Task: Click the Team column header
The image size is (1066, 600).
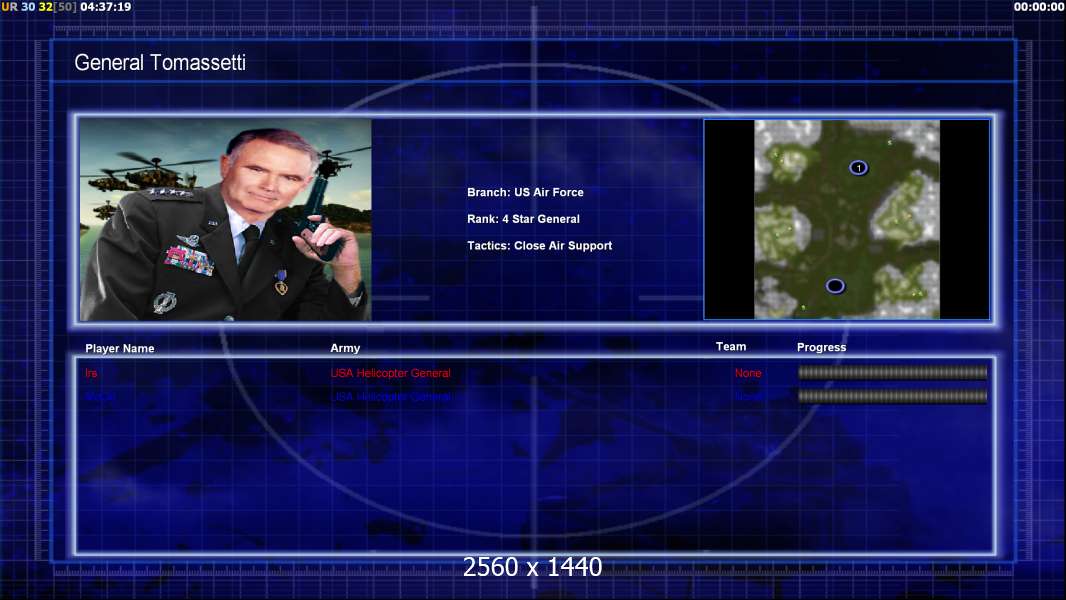Action: [731, 347]
